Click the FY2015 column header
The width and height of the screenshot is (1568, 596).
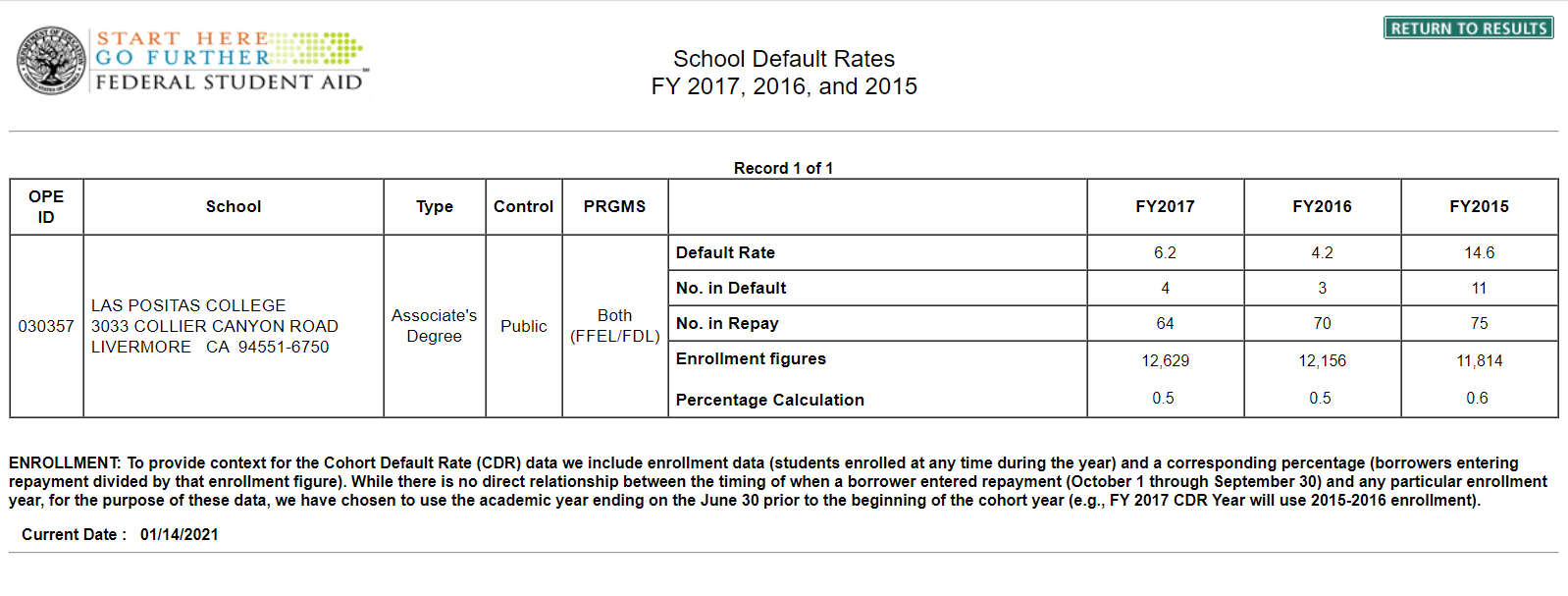click(x=1479, y=206)
